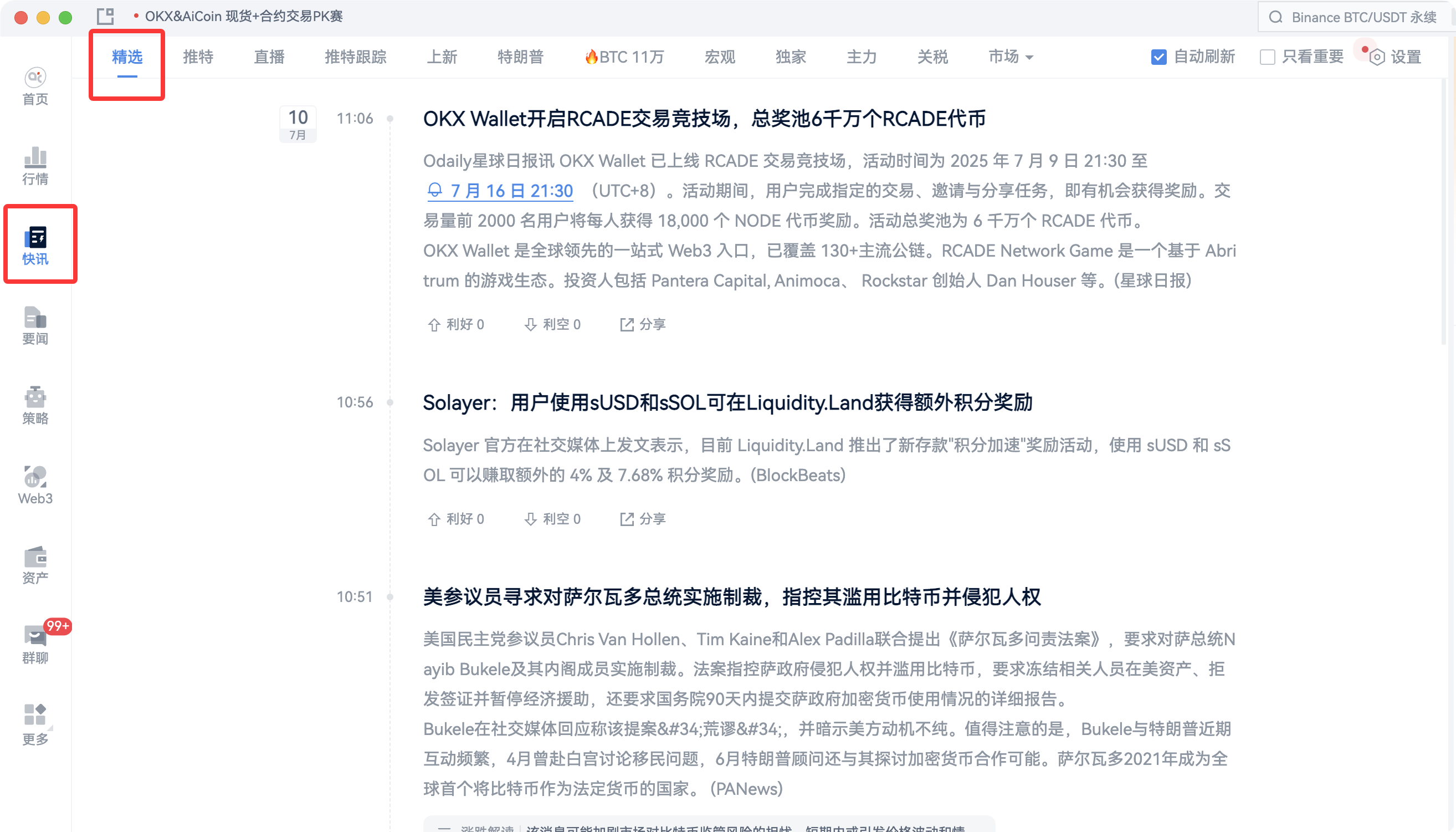Image resolution: width=1456 pixels, height=832 pixels.
Task: Open the 行情 market chart sidebar icon
Action: (35, 166)
